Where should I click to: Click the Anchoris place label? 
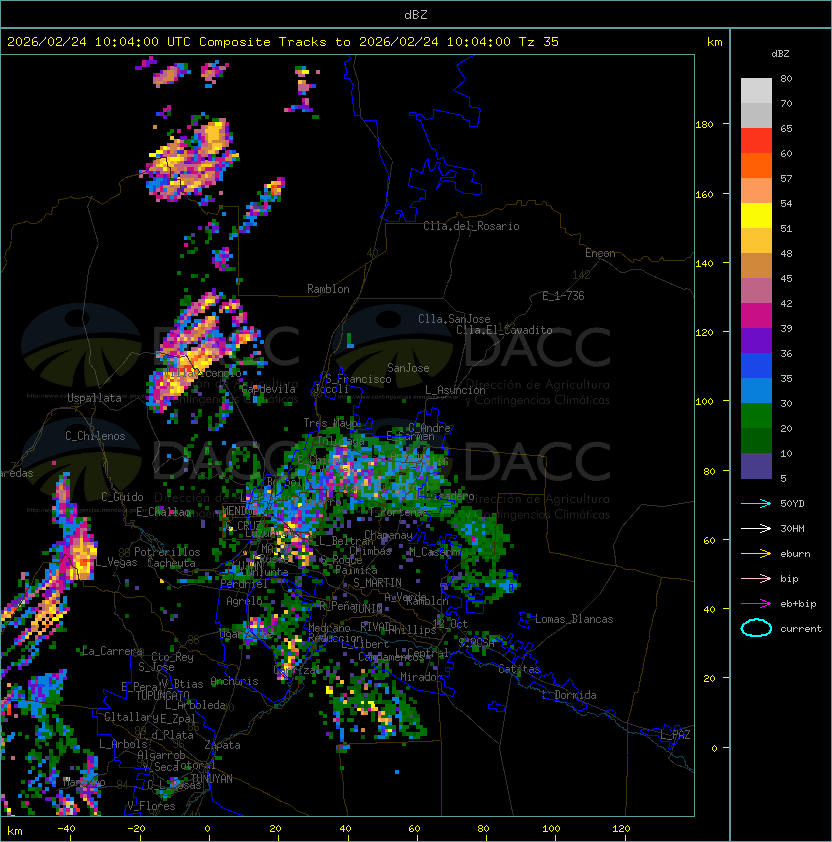(234, 681)
